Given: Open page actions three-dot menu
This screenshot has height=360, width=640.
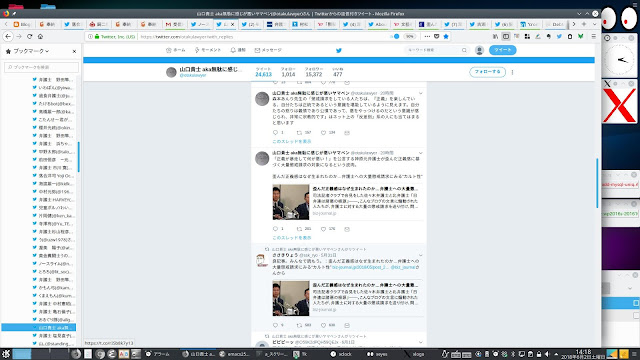Looking at the screenshot, I should [x=427, y=36].
